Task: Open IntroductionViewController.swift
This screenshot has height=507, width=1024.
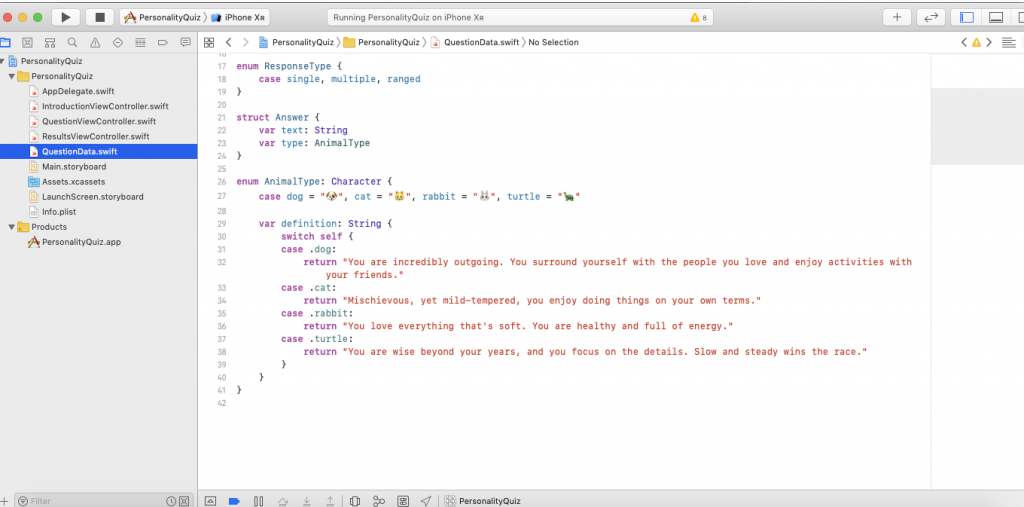Action: pyautogui.click(x=99, y=106)
